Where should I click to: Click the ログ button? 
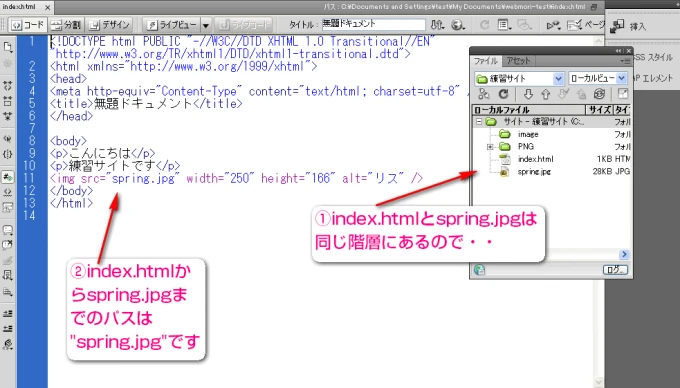coord(615,270)
